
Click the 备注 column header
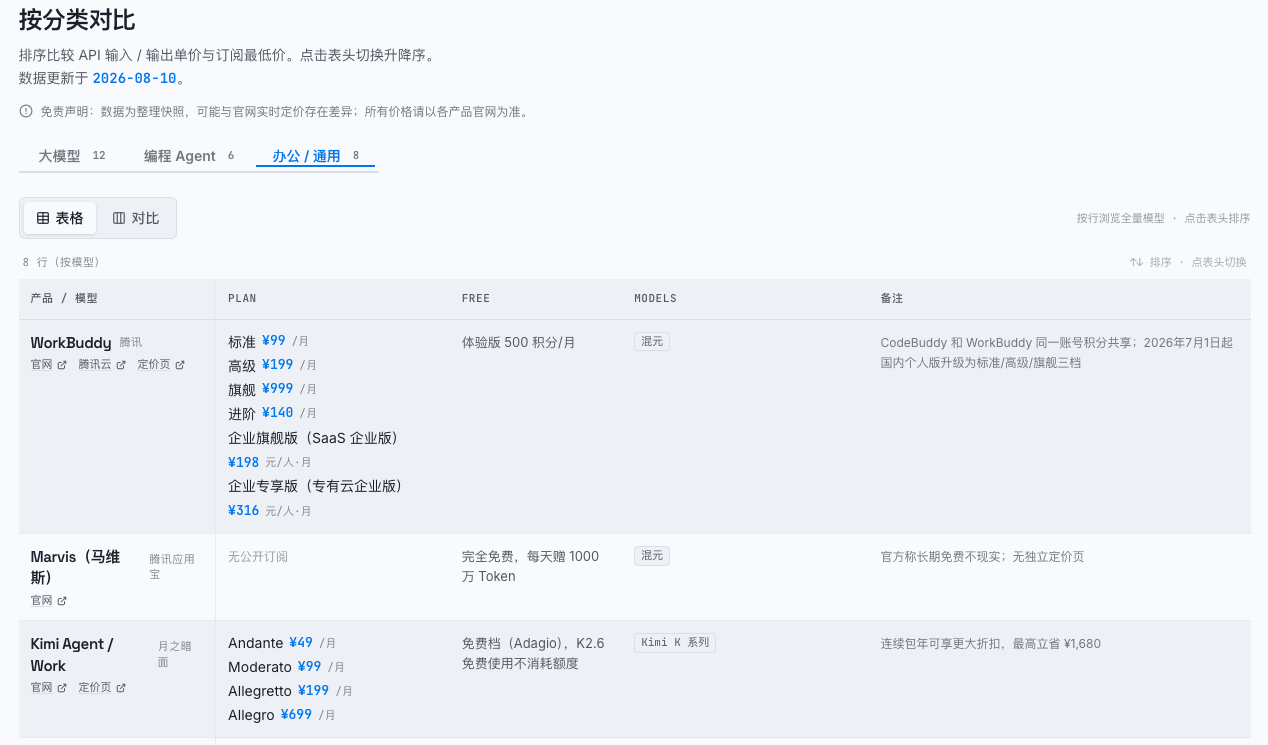[x=892, y=299]
